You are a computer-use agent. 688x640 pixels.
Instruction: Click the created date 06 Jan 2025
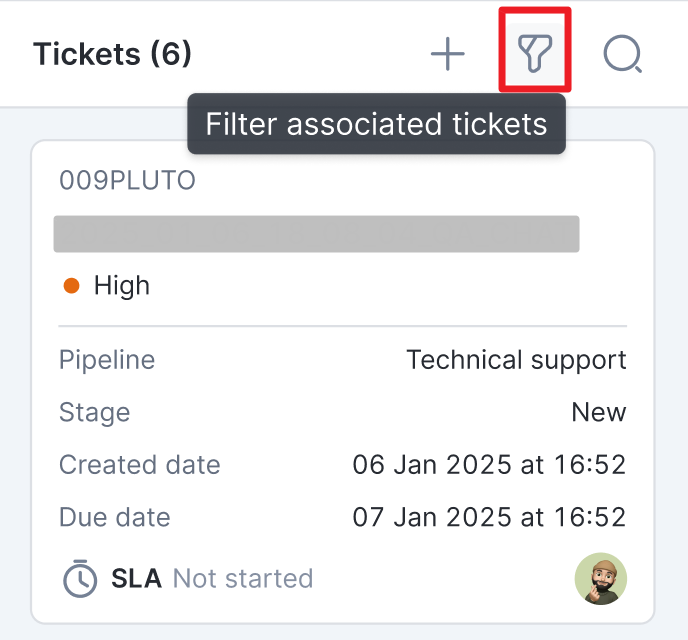pos(489,465)
